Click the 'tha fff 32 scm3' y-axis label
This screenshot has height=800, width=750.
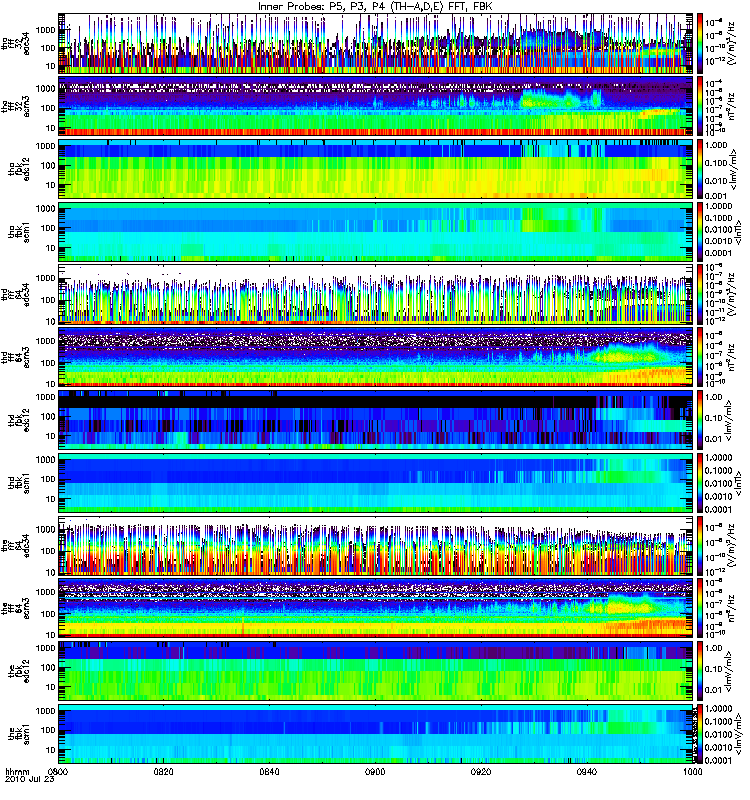pos(15,106)
